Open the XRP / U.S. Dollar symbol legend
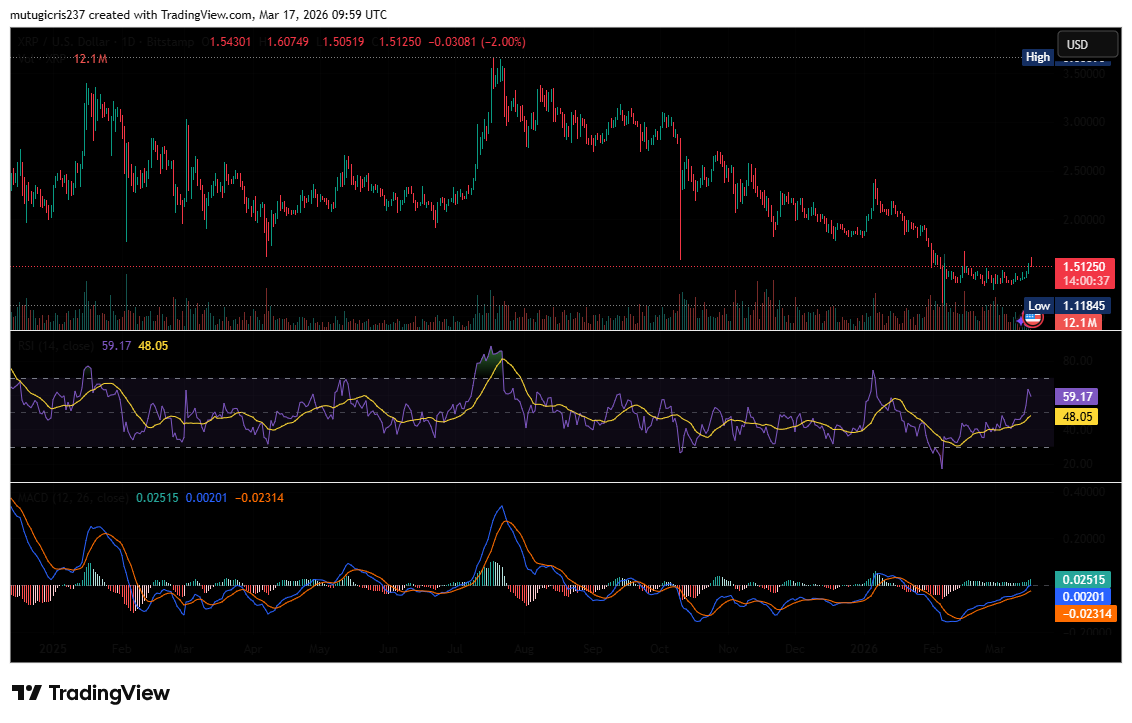This screenshot has width=1132, height=723. pos(105,42)
